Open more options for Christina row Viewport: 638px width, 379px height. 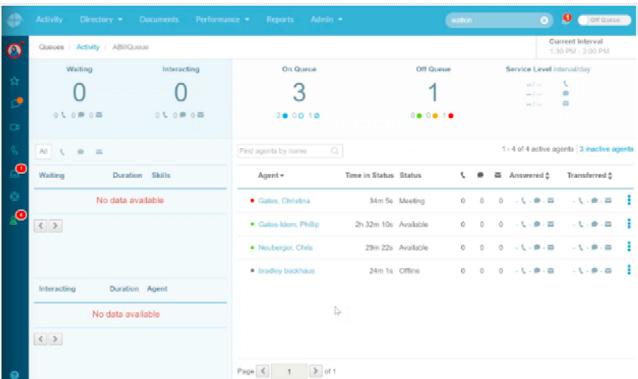point(629,200)
